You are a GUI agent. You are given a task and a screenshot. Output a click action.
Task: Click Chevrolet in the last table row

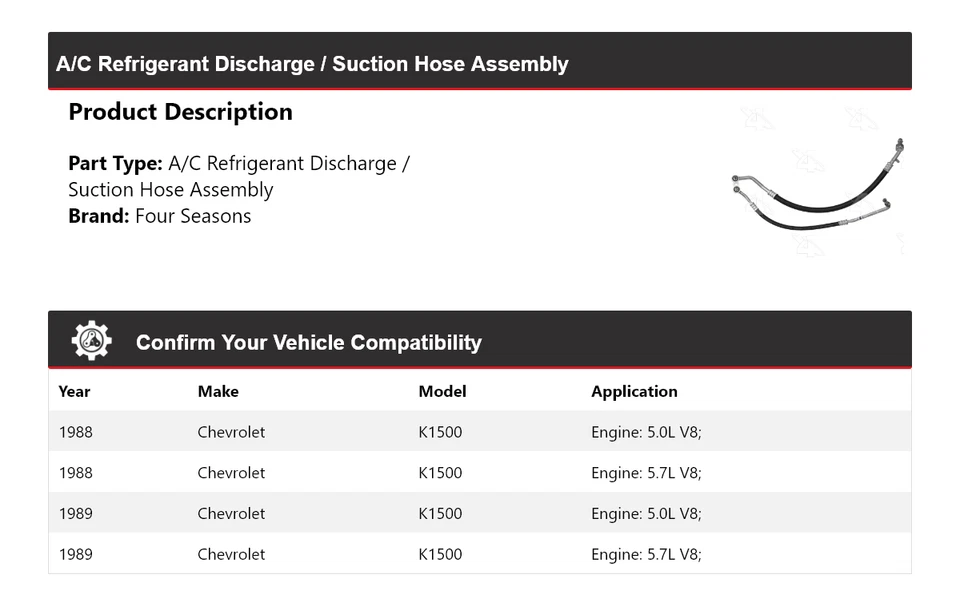231,554
